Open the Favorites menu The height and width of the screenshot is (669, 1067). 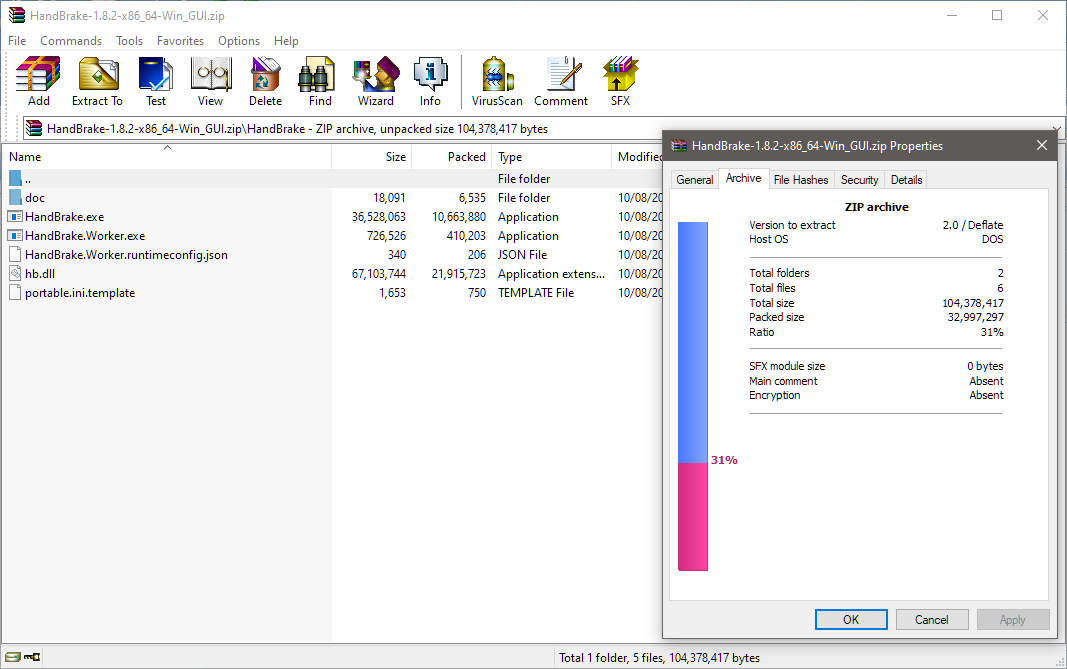tap(180, 41)
